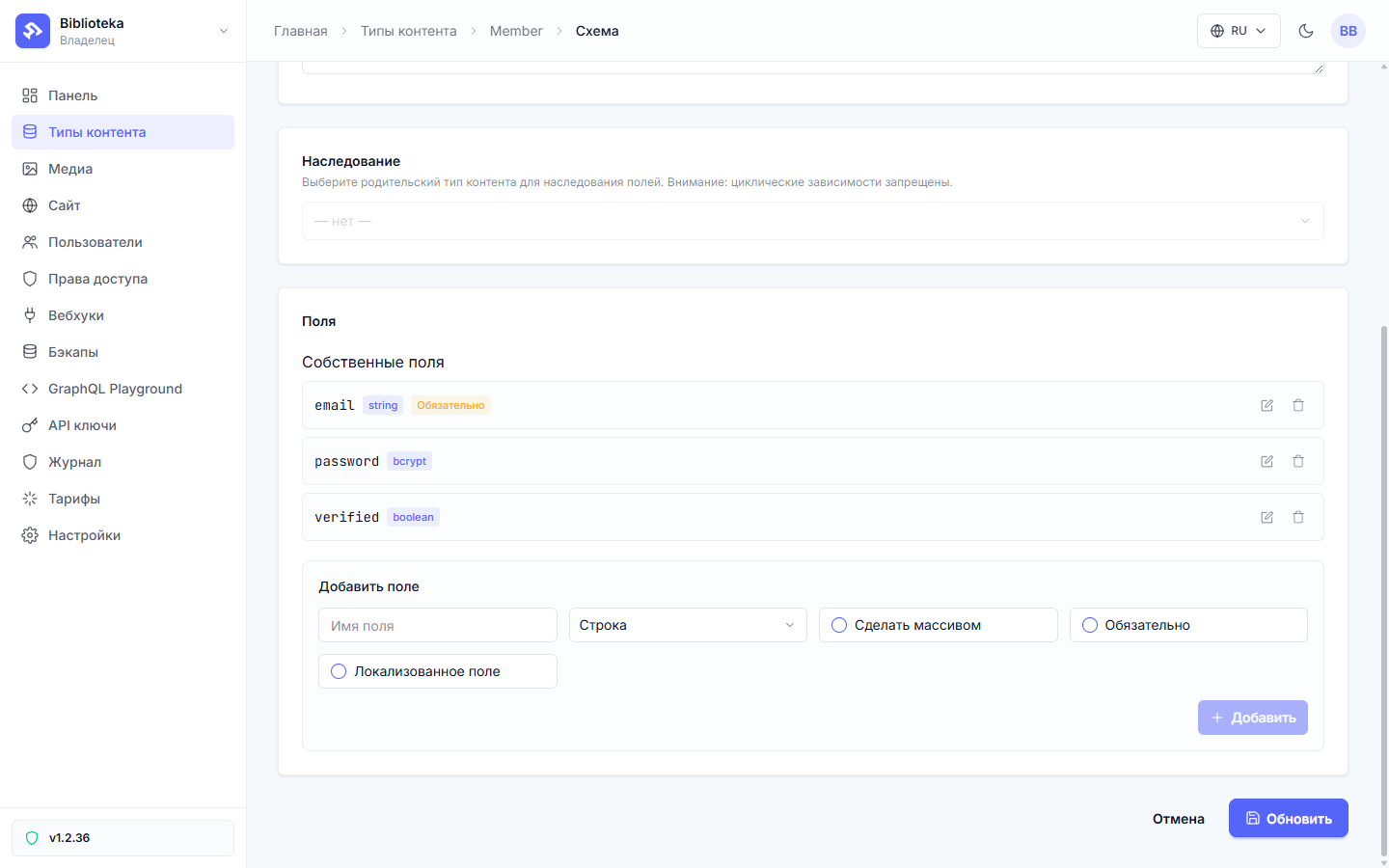Open the Наследование parent type dropdown
Viewport: 1389px width, 868px height.
click(x=812, y=221)
